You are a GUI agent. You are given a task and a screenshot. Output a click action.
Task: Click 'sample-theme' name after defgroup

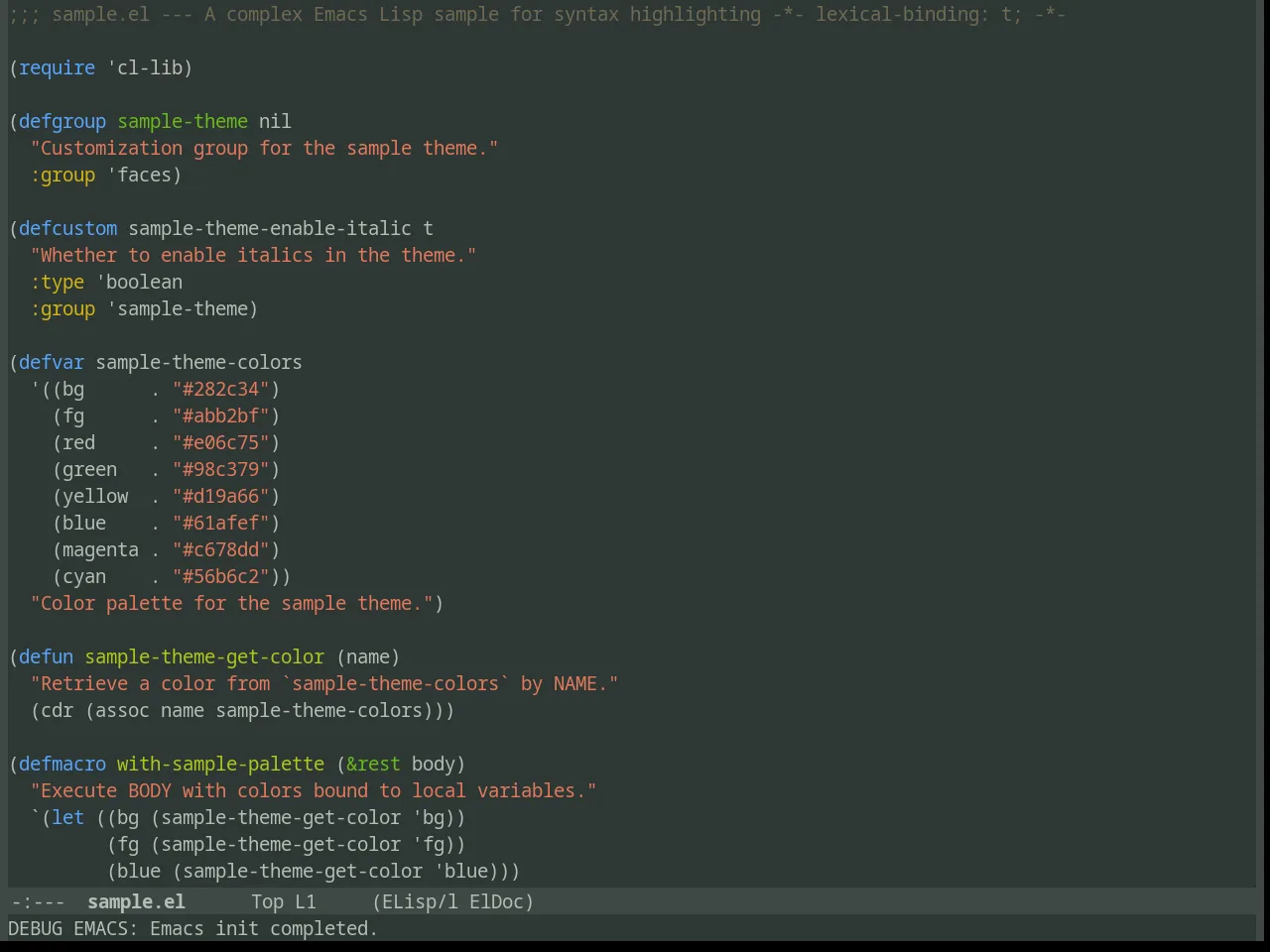pyautogui.click(x=183, y=121)
